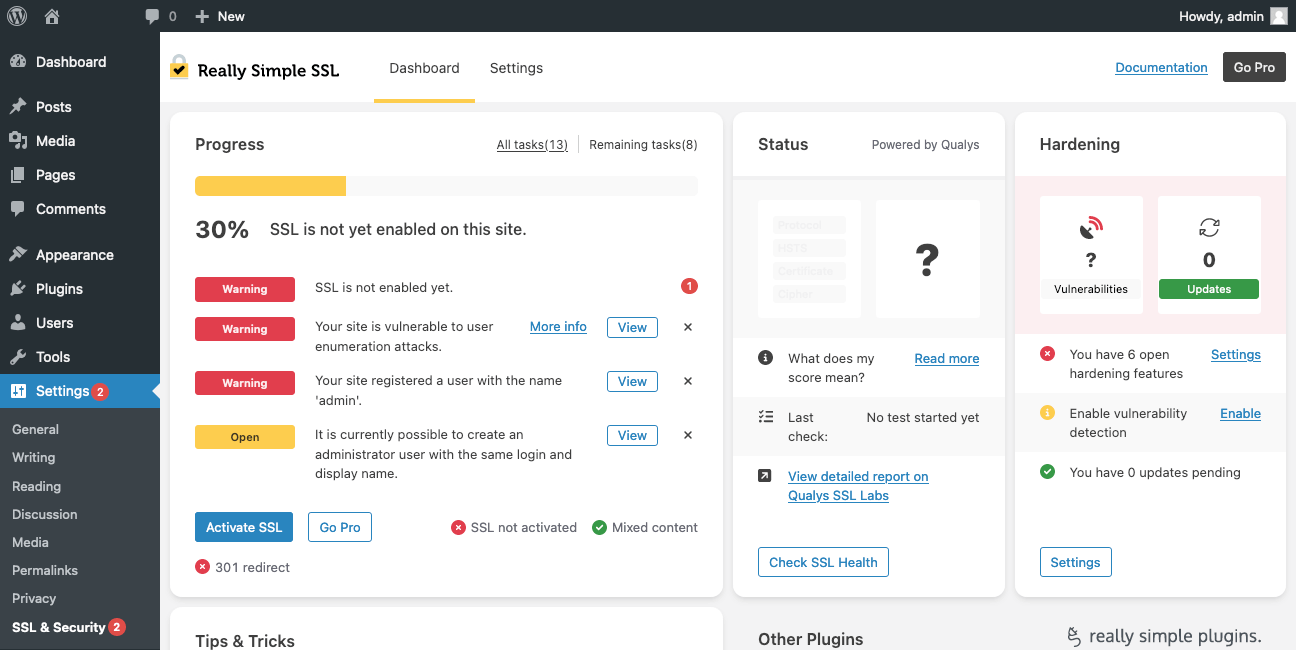Open Reading settings submenu

[x=37, y=486]
